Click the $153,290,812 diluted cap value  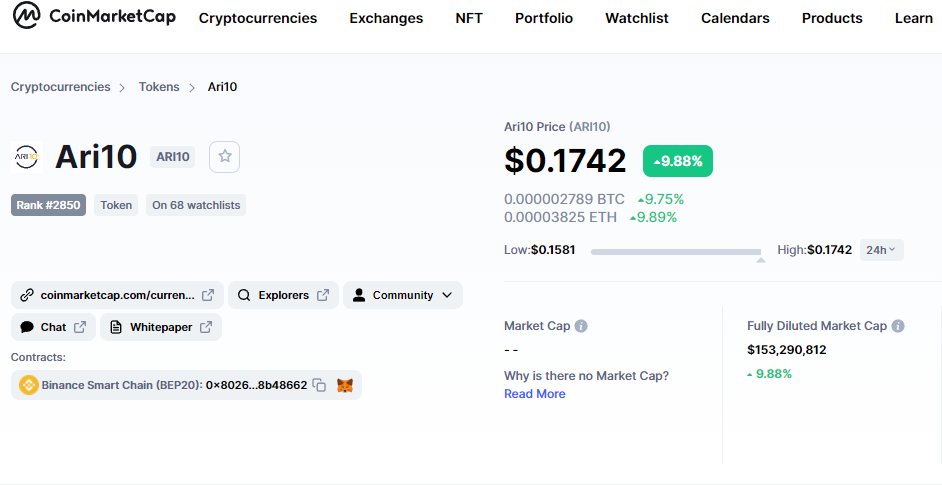point(787,350)
